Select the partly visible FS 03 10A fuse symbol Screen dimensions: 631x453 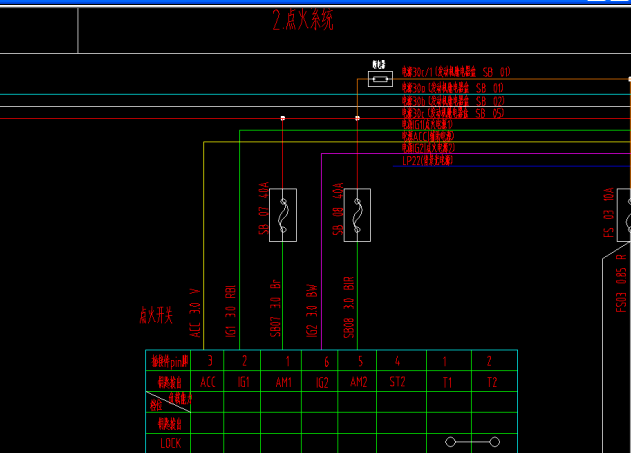624,215
